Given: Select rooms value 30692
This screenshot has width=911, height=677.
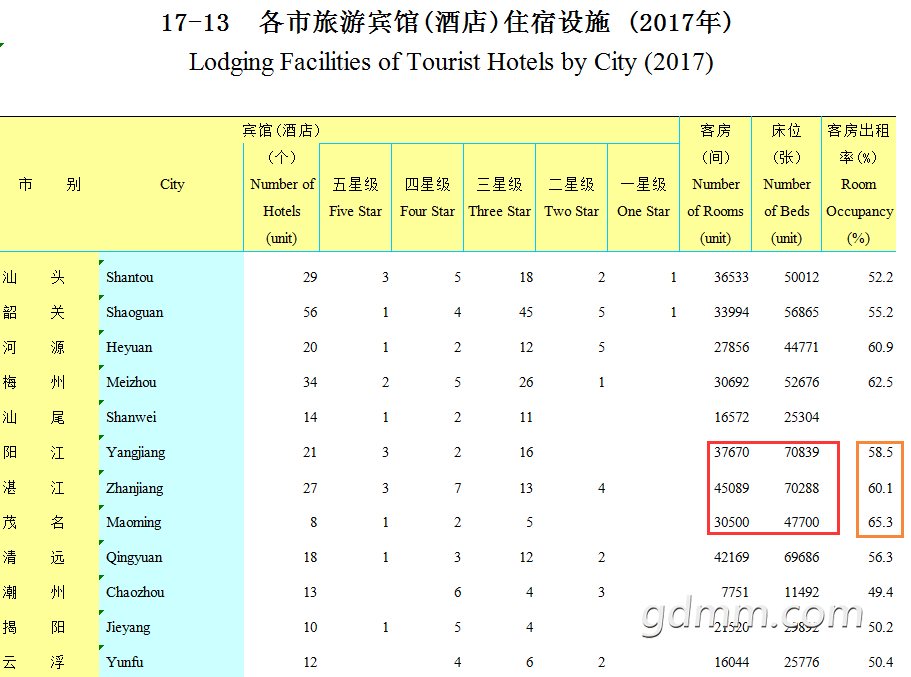Looking at the screenshot, I should click(x=731, y=382).
